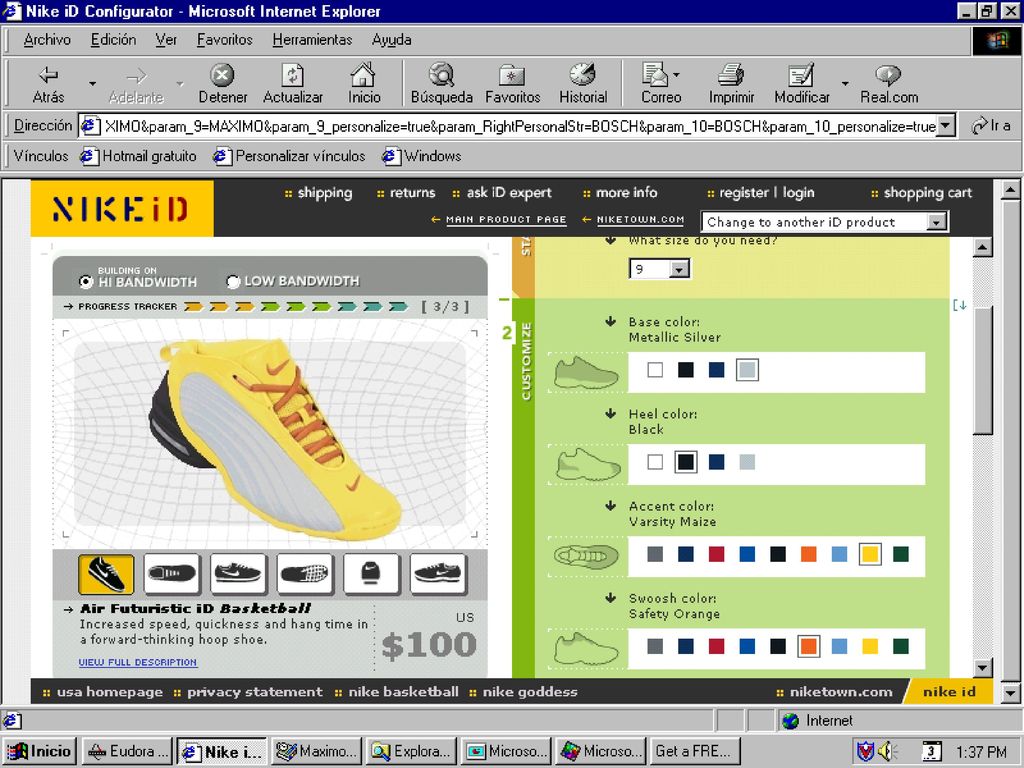
Task: Click the customize panel scroll down arrow
Action: tap(982, 667)
